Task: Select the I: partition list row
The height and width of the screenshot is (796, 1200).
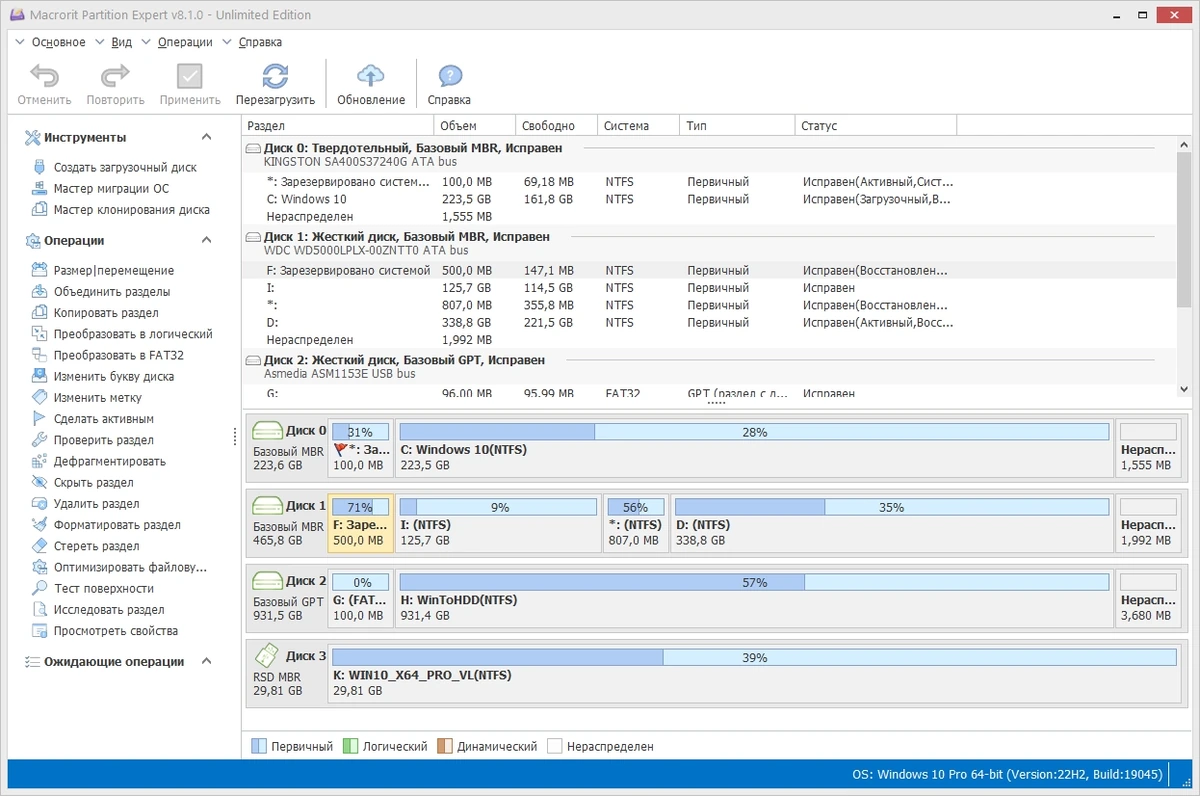Action: pyautogui.click(x=709, y=288)
